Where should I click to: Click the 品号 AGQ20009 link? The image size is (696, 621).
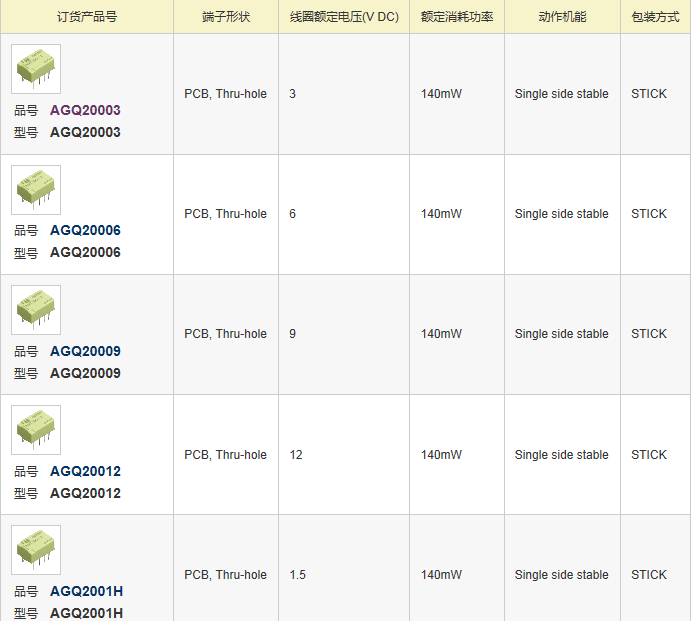coord(85,351)
